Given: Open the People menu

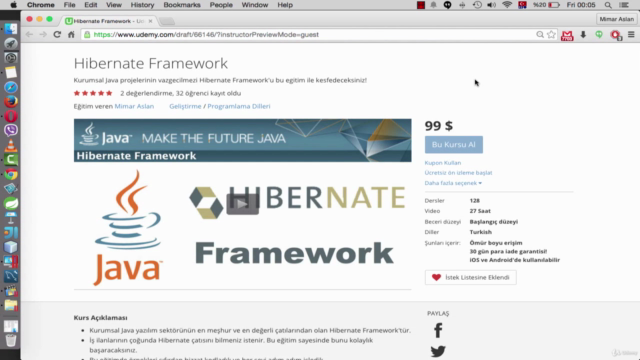Looking at the screenshot, I should coord(221,5).
